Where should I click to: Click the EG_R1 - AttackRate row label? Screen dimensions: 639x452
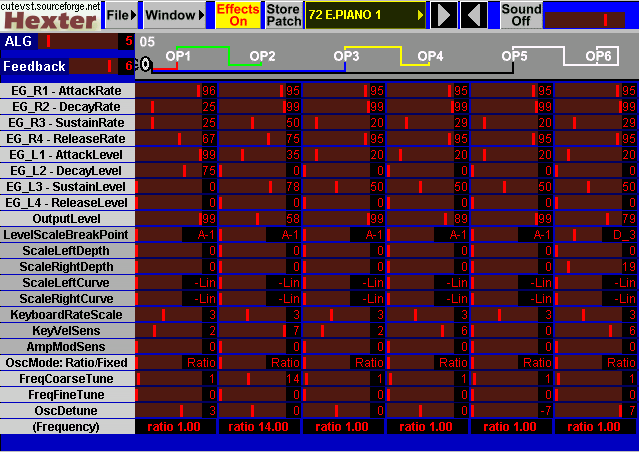click(x=67, y=90)
